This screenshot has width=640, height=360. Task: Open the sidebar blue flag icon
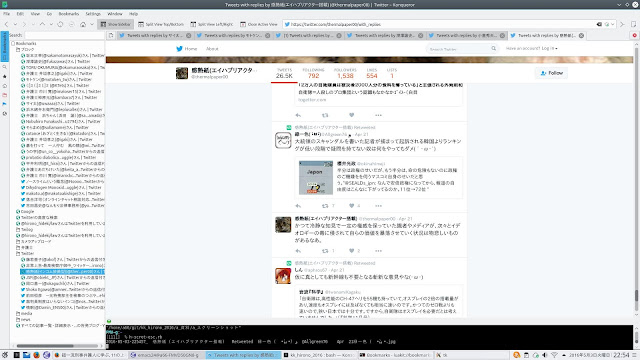4,104
